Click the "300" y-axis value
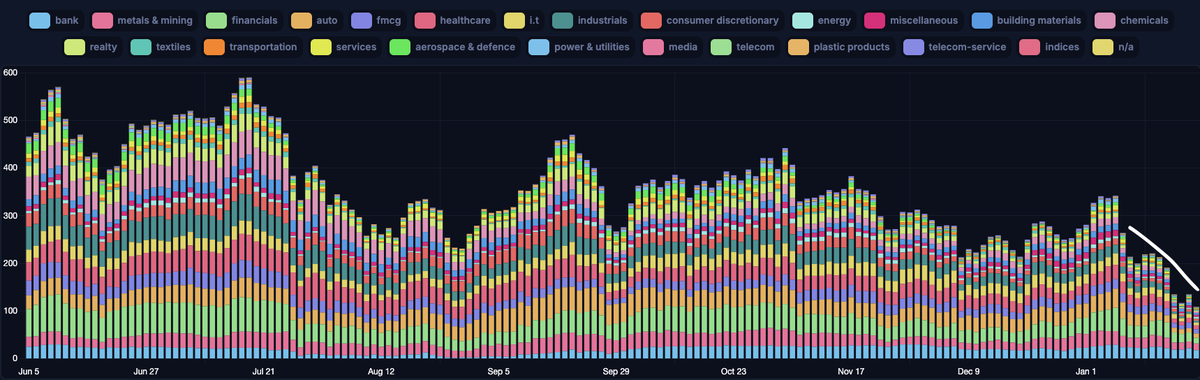 click(x=10, y=215)
